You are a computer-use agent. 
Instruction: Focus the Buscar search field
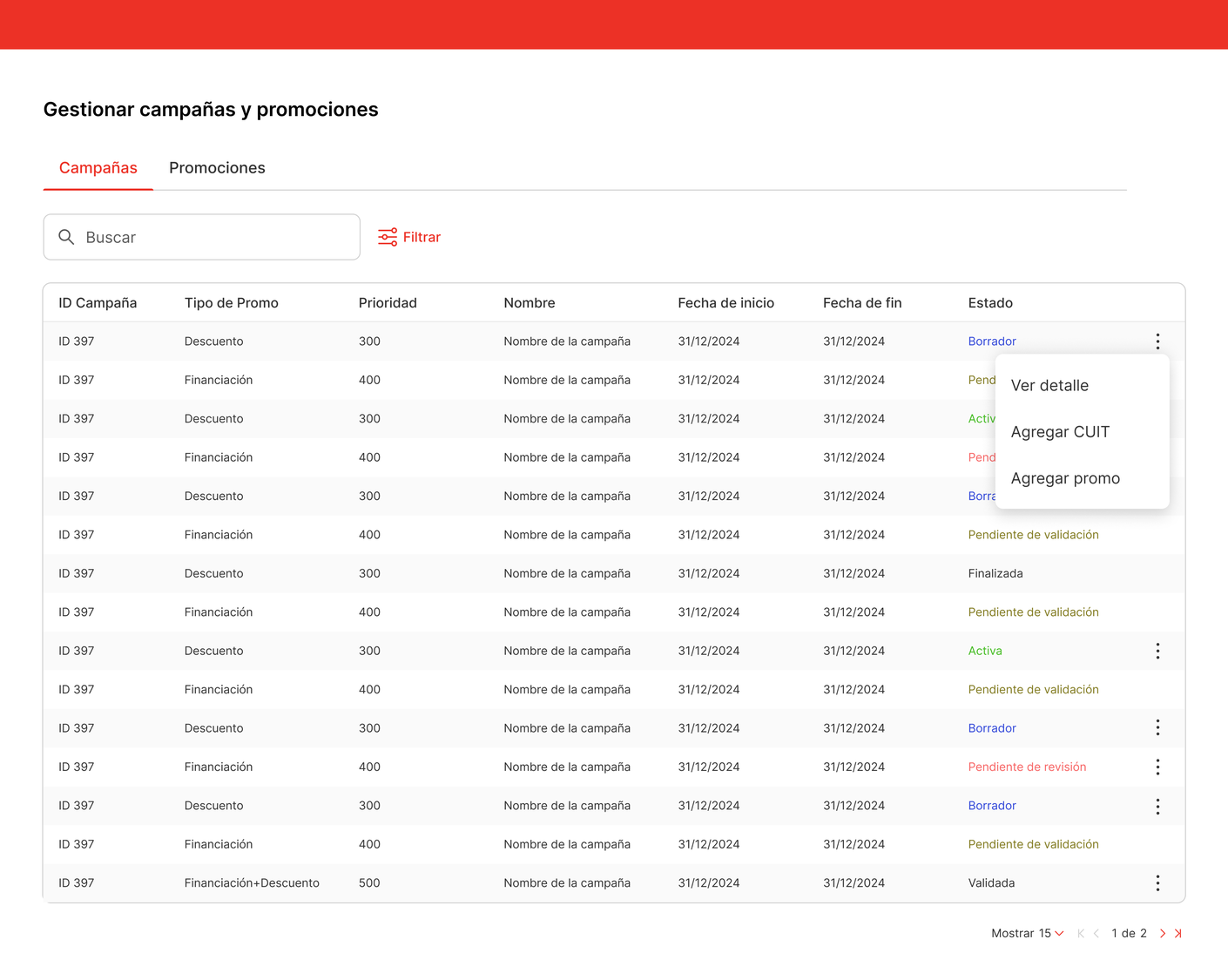(x=202, y=237)
